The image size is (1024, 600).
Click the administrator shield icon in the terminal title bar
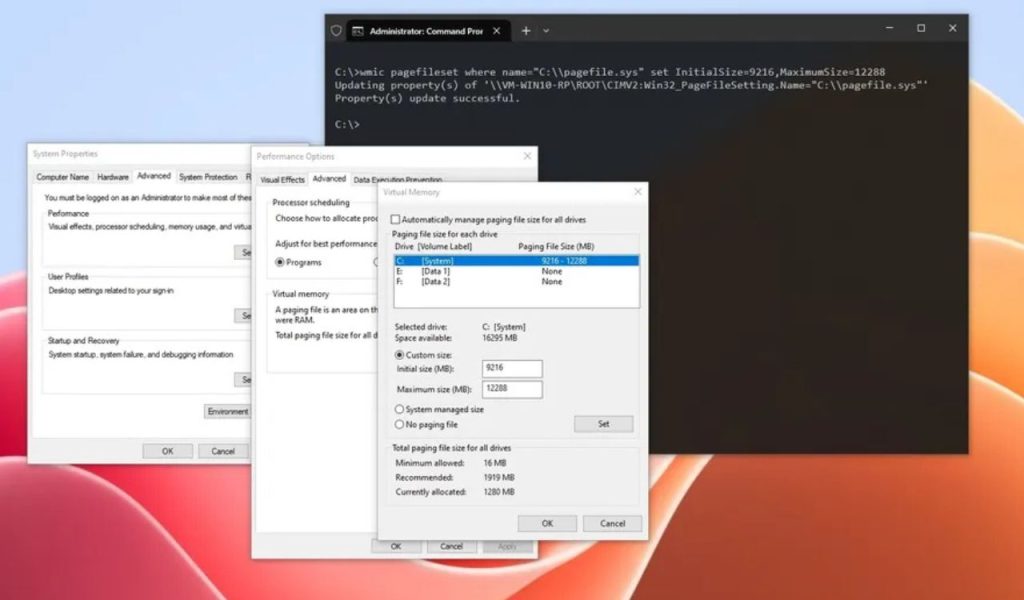pos(336,31)
